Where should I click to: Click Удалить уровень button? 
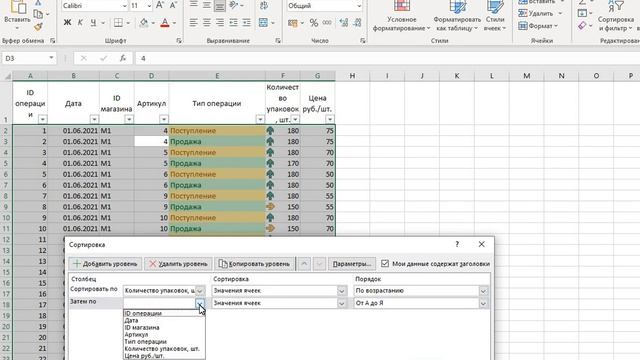point(178,264)
